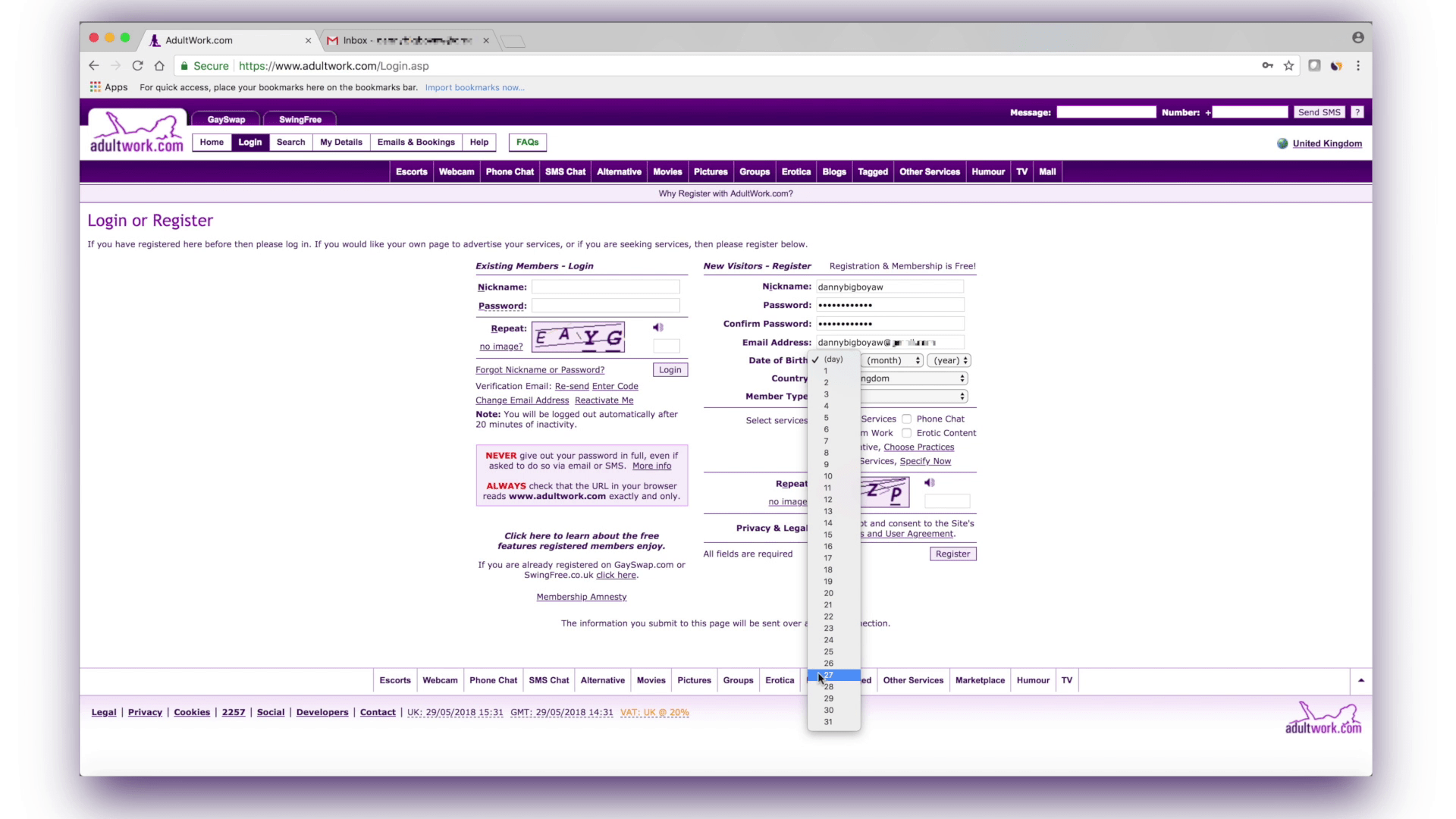1456x819 pixels.
Task: Open the month dropdown
Action: (893, 360)
